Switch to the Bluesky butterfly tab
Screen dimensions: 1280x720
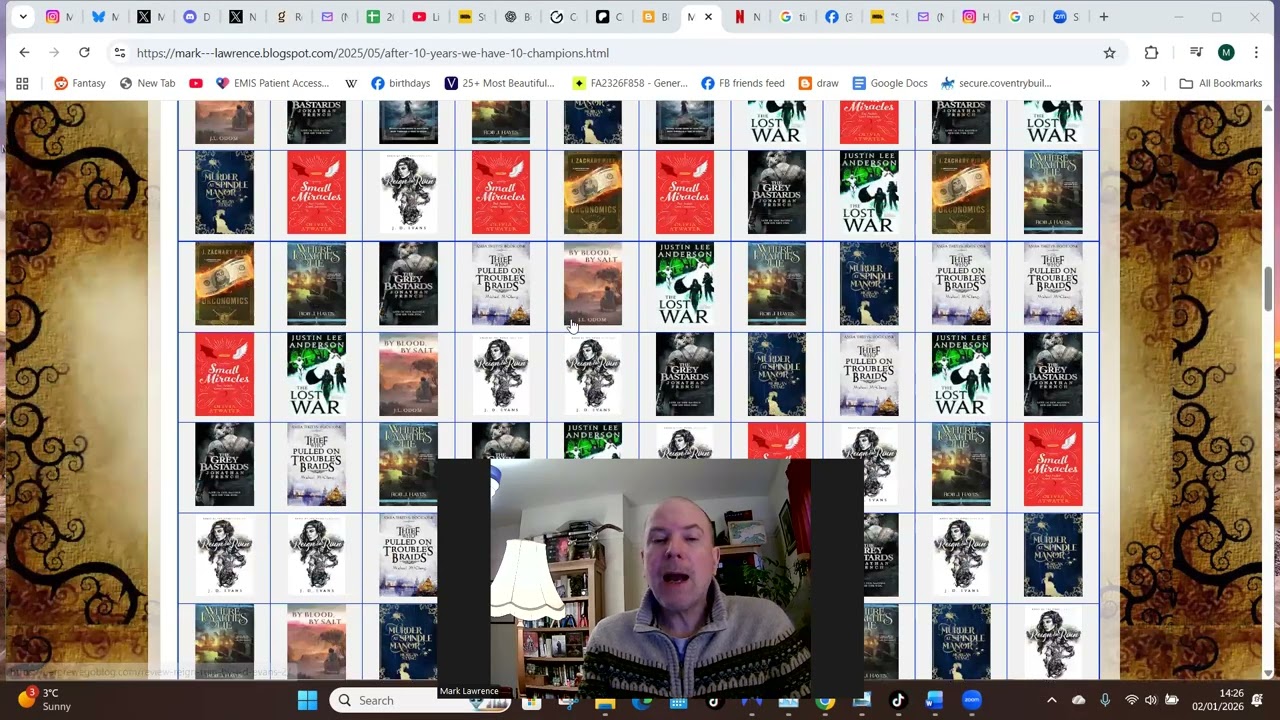(106, 17)
